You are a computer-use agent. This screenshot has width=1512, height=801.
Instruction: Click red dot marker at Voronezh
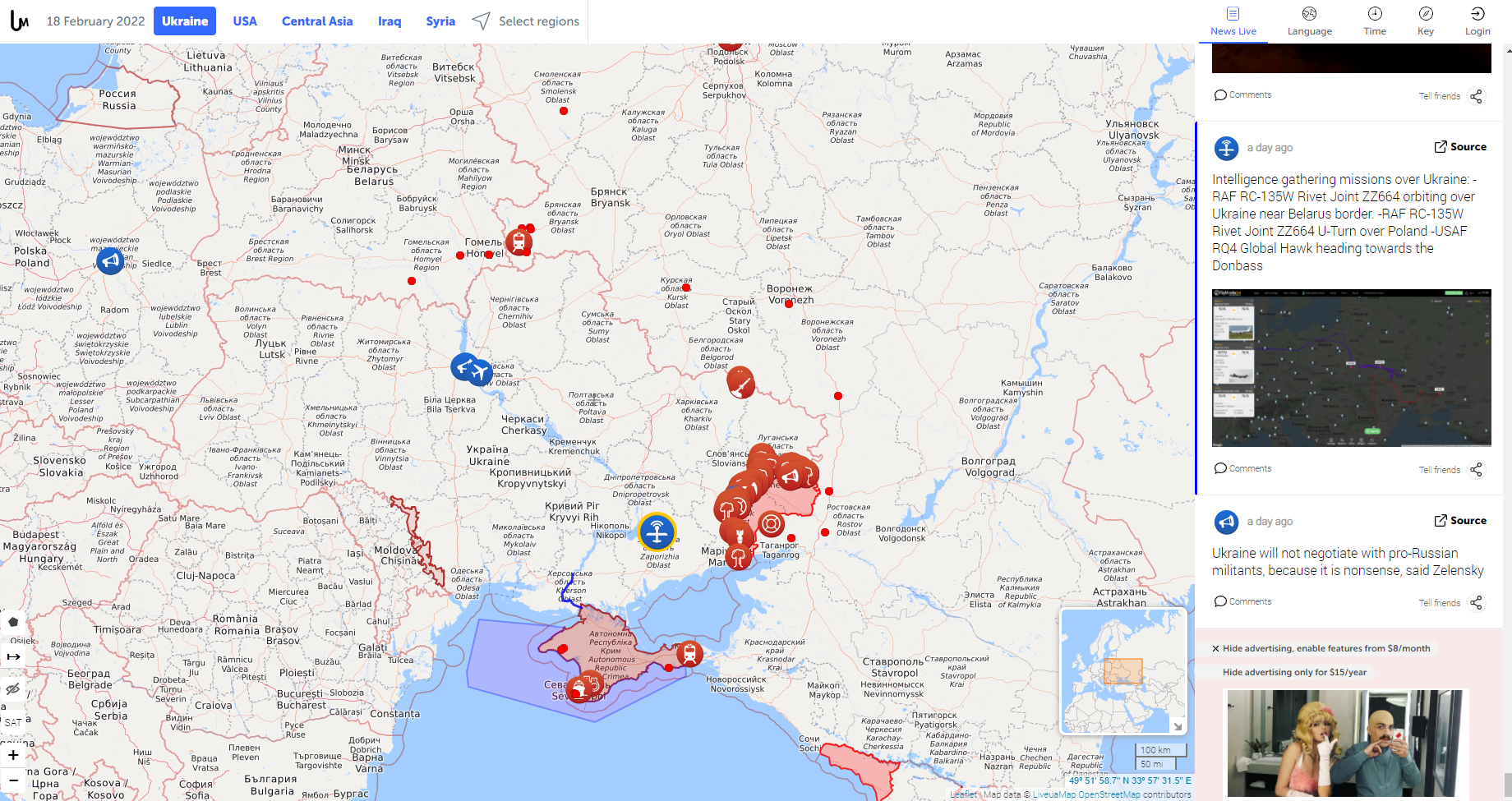tap(789, 303)
